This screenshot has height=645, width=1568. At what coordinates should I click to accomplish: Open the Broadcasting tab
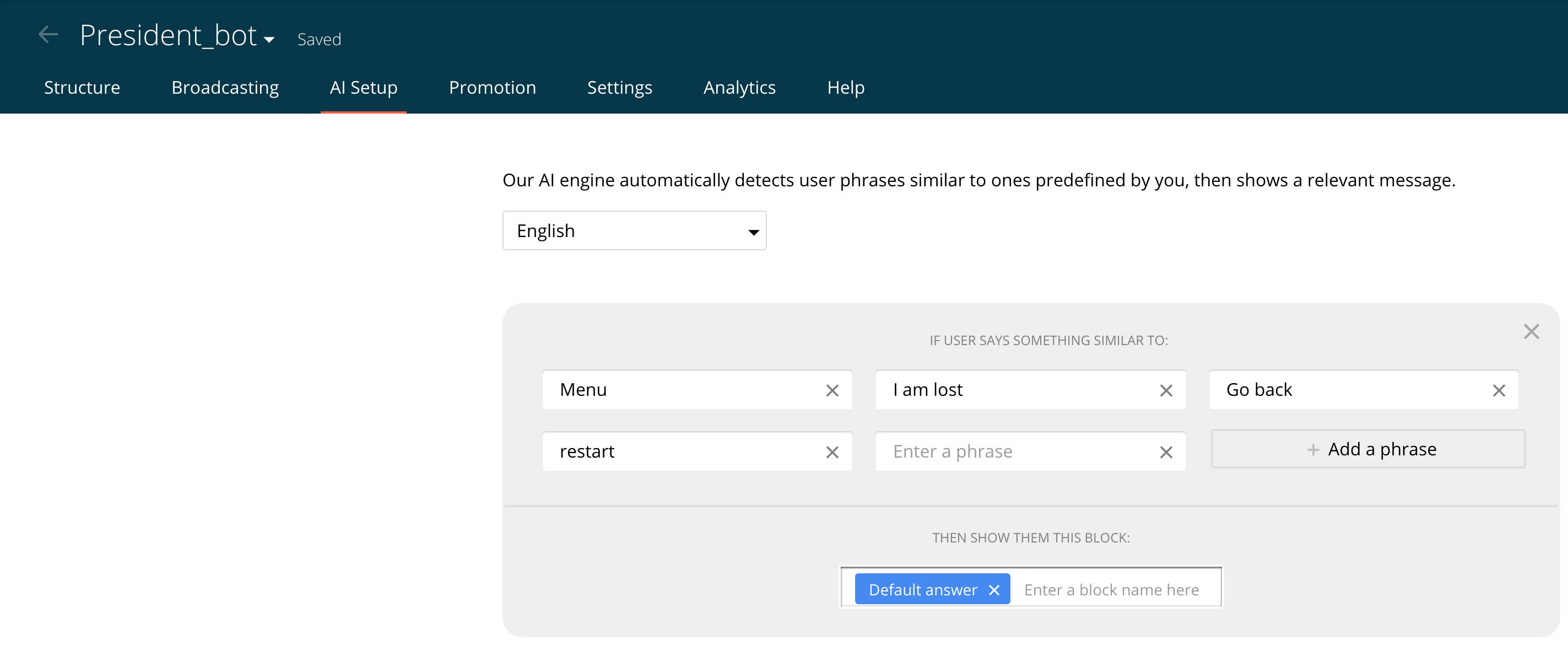tap(225, 88)
